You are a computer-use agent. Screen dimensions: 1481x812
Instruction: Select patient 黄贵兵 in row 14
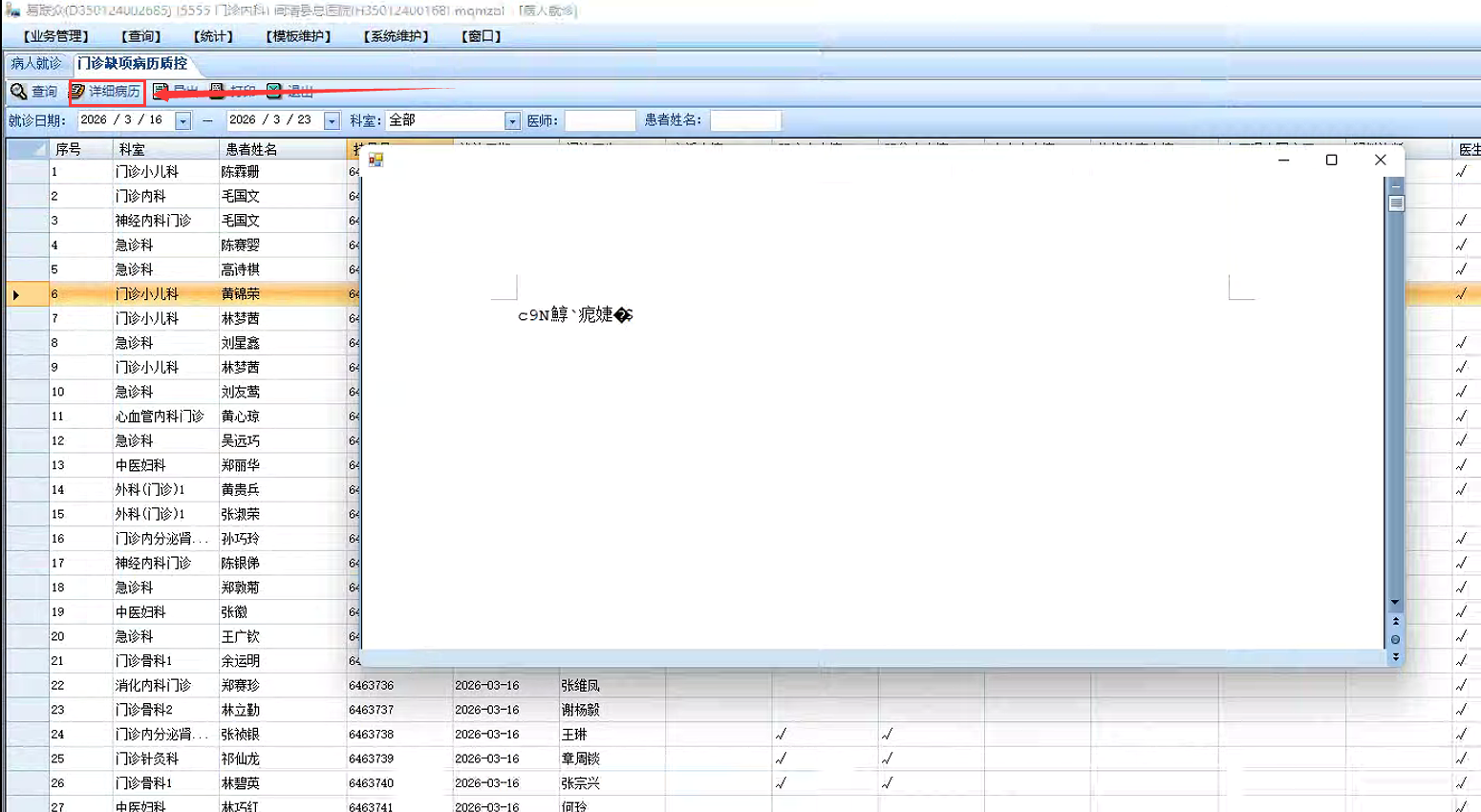[x=240, y=490]
